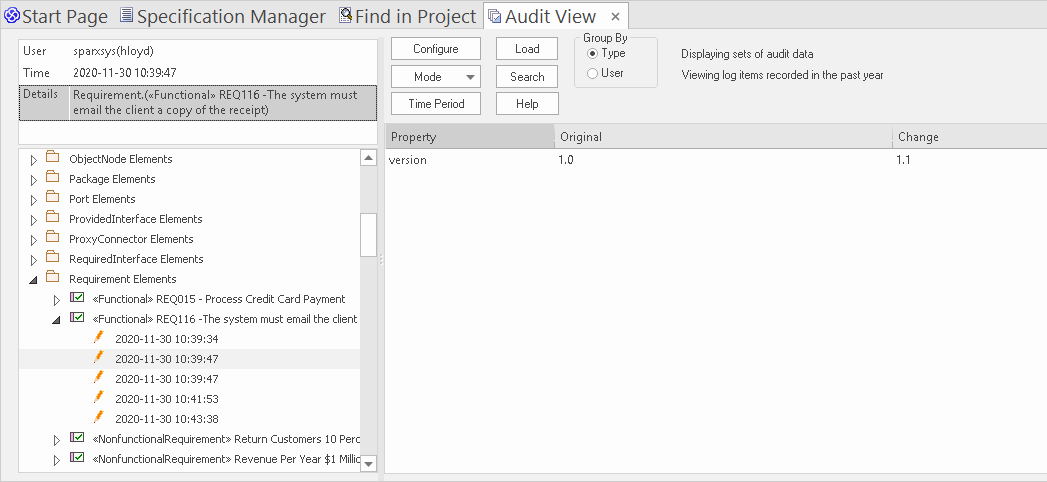The width and height of the screenshot is (1047, 482).
Task: Click pencil icon for 10:43:38 log entry
Action: pos(99,418)
